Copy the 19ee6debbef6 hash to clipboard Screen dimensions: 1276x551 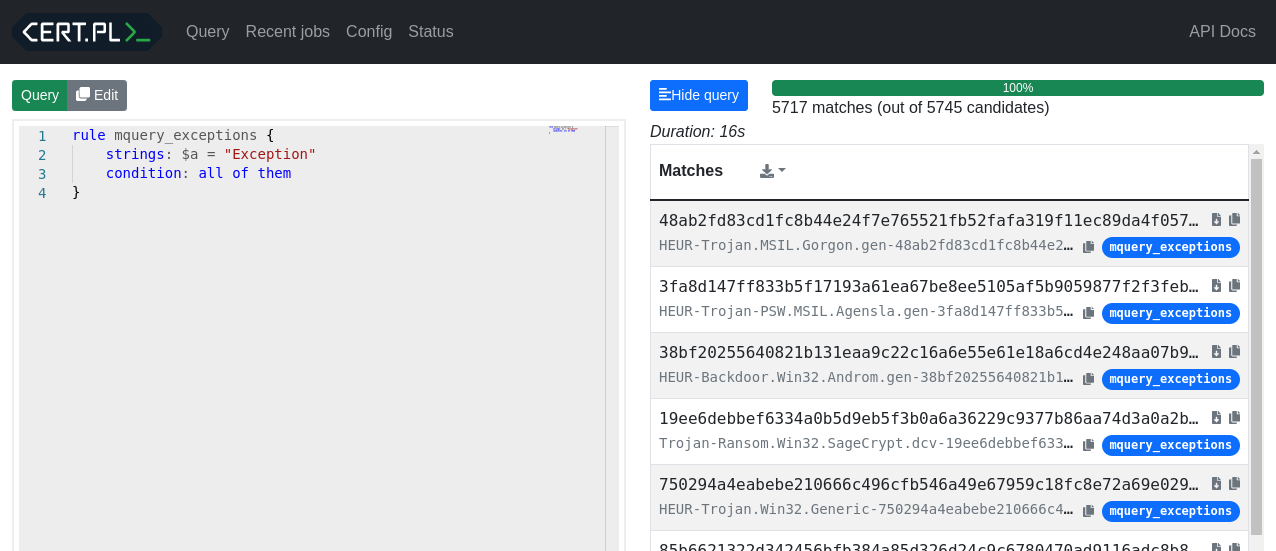[1235, 418]
